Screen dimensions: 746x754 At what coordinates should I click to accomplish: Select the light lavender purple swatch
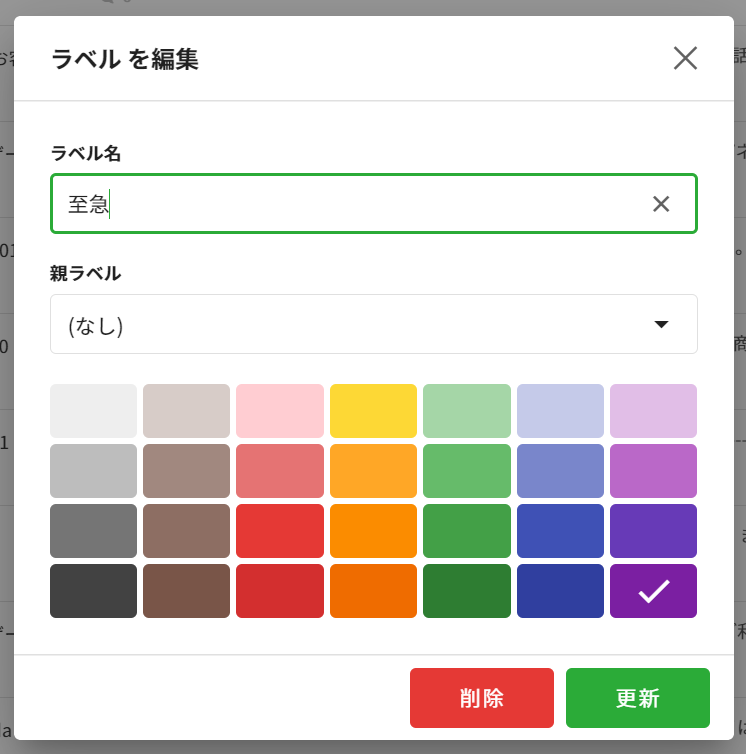click(653, 411)
